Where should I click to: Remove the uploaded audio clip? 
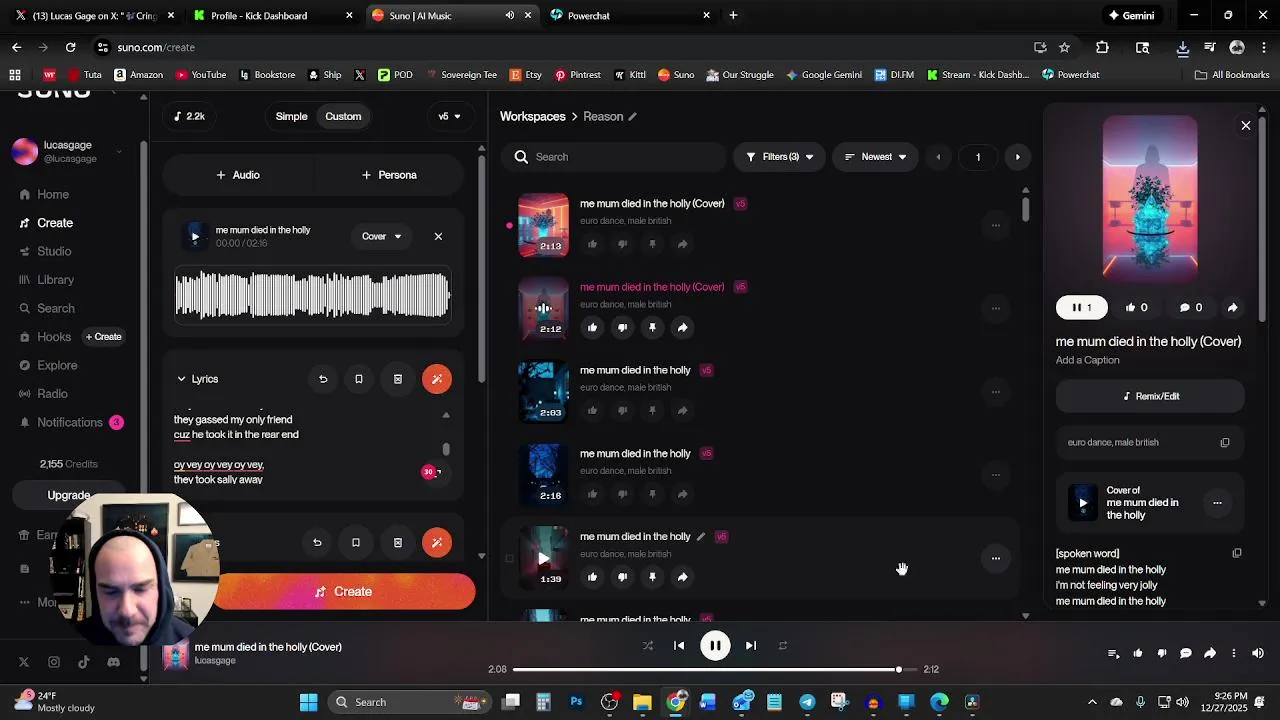click(438, 236)
